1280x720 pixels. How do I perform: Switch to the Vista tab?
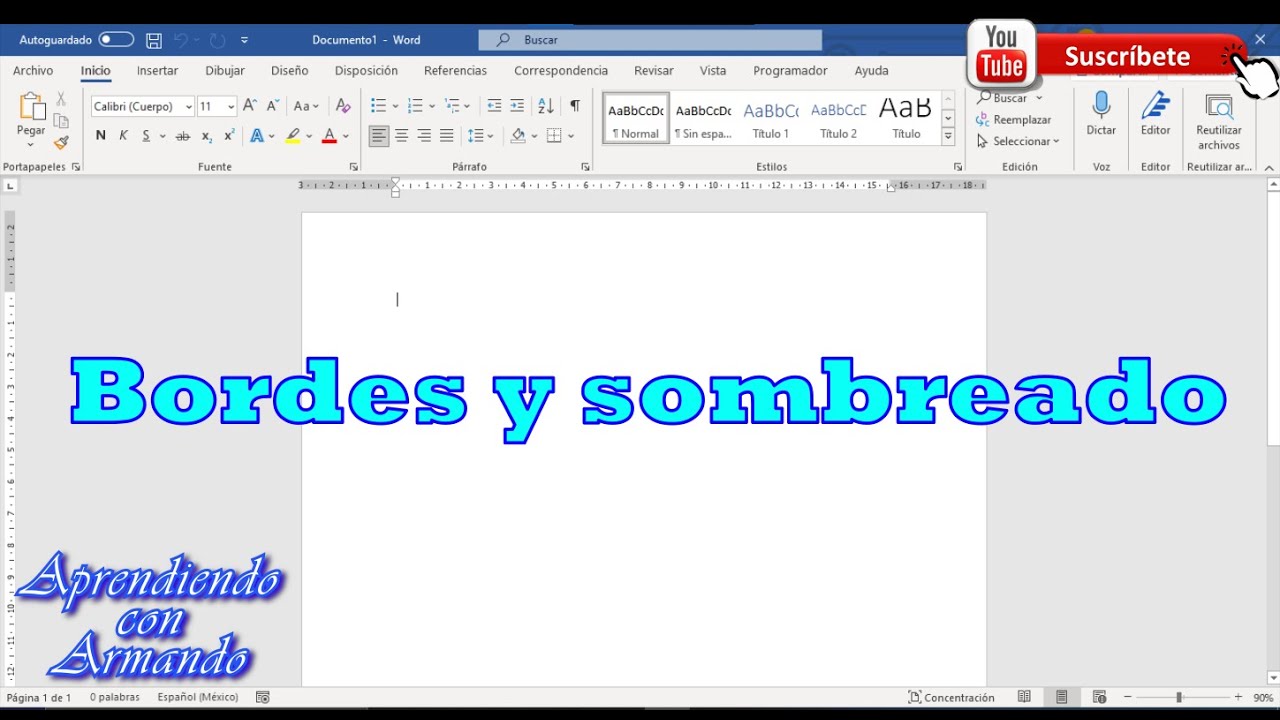[713, 71]
